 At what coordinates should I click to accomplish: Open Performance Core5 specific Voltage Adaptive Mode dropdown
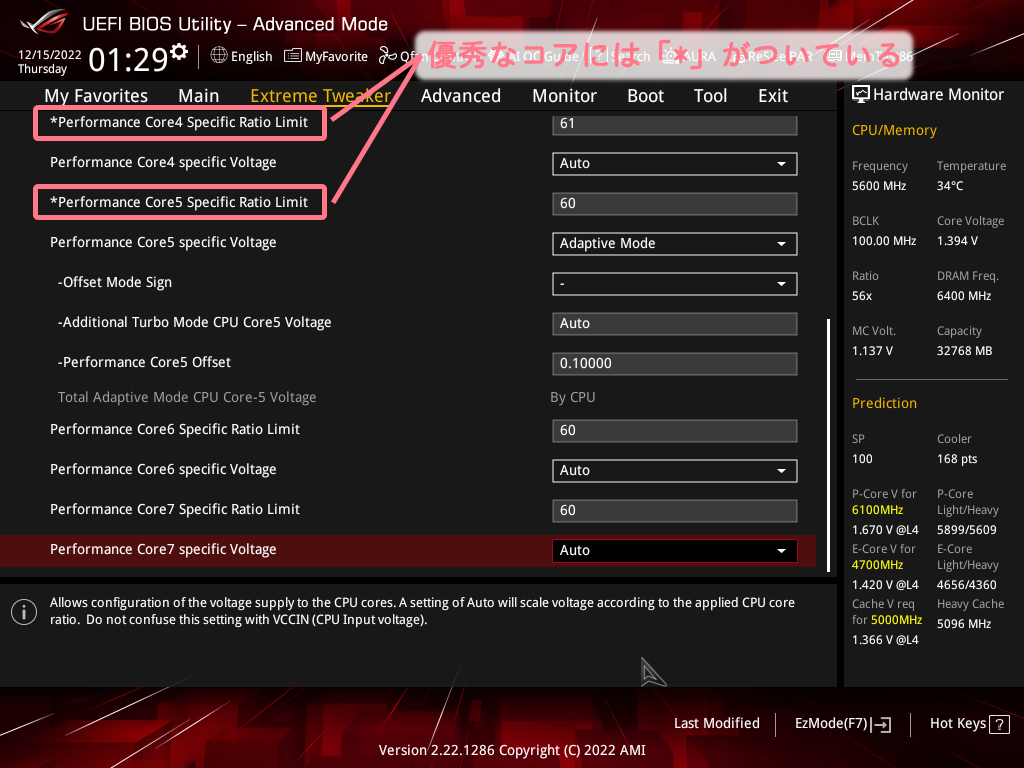tap(675, 244)
